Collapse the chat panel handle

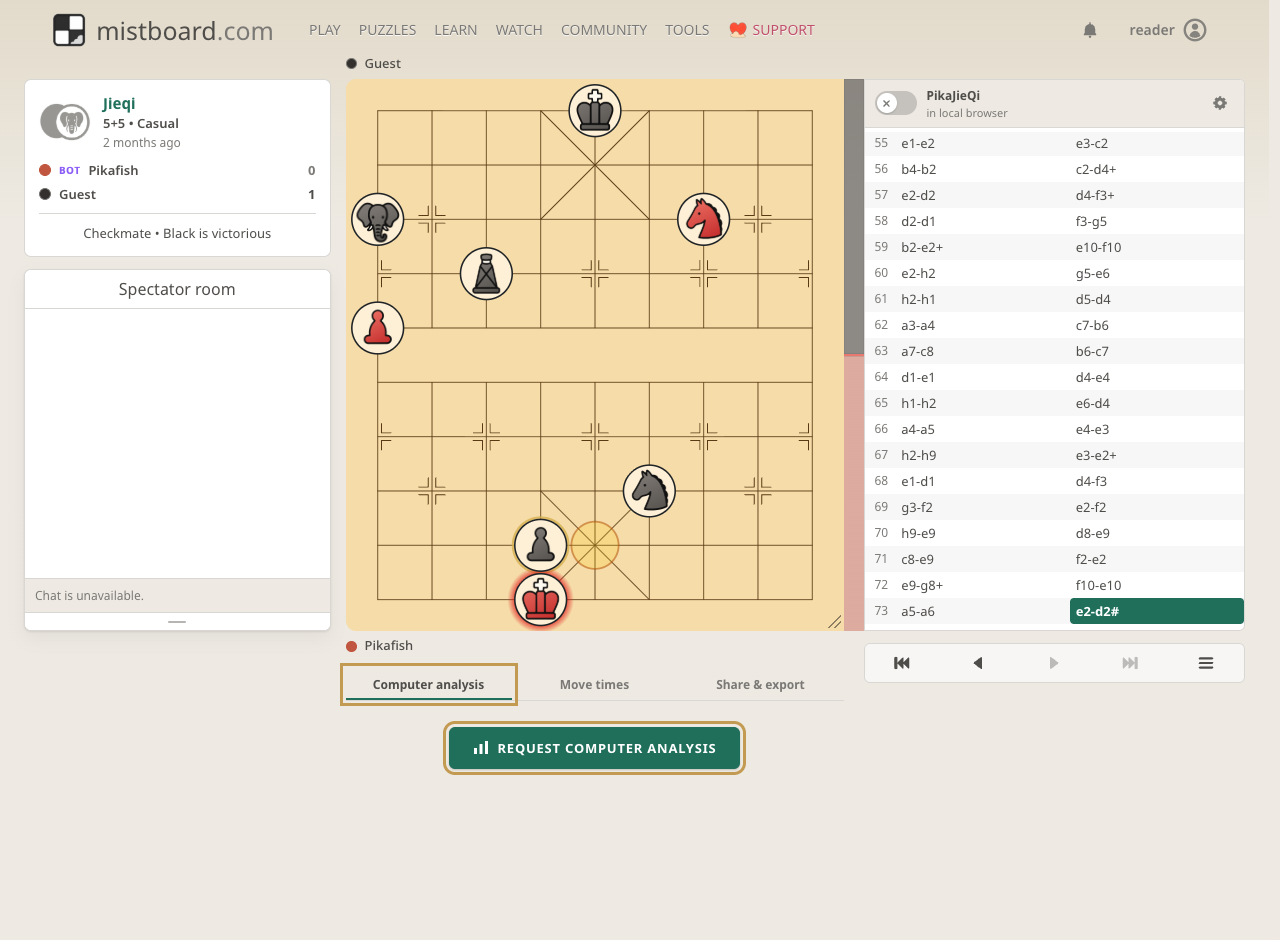pos(177,622)
